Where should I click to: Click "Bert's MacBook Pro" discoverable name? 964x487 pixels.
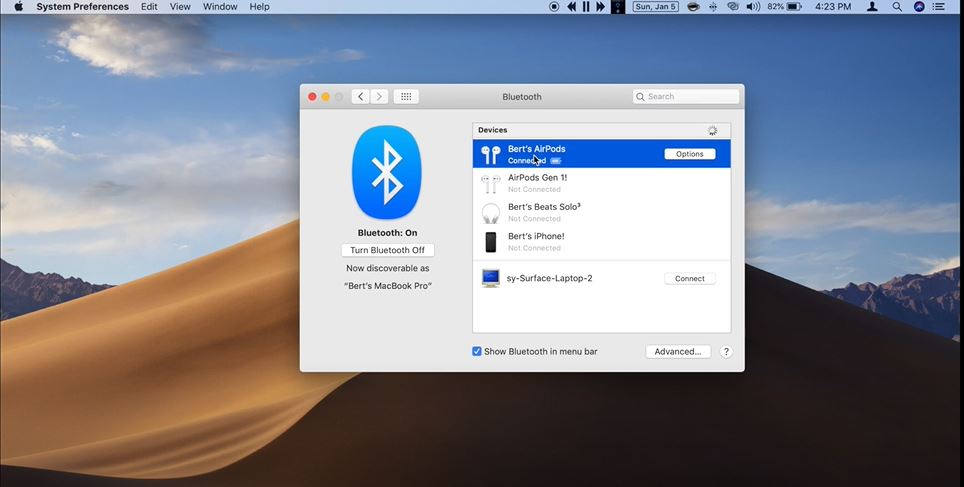(387, 286)
